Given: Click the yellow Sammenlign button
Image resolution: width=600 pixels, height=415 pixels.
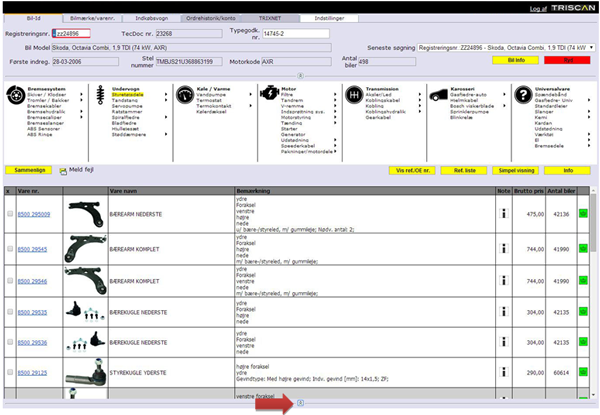Looking at the screenshot, I should [x=27, y=171].
